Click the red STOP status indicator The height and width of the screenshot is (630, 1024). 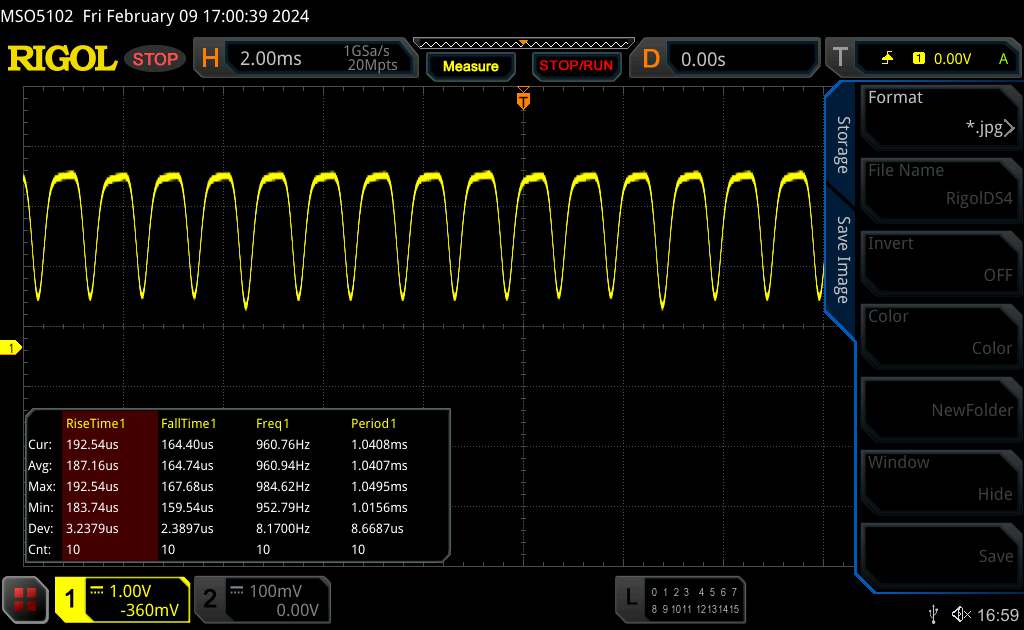click(x=155, y=59)
